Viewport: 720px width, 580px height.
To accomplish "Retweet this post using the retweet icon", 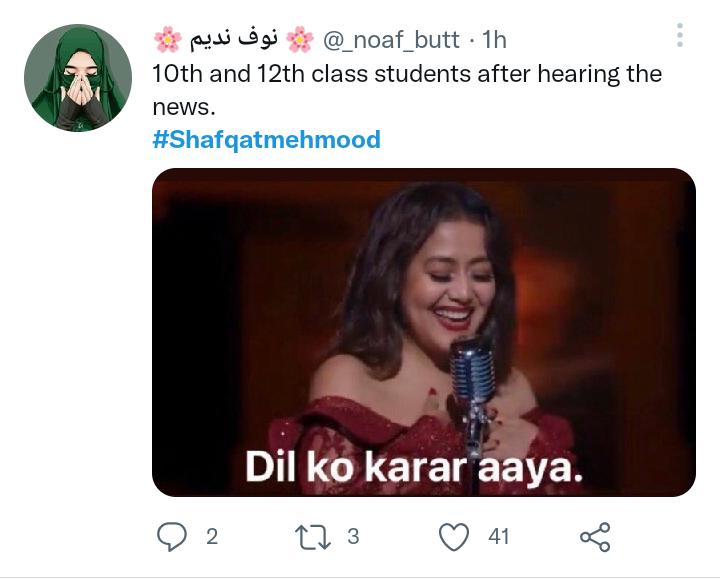I will [313, 537].
